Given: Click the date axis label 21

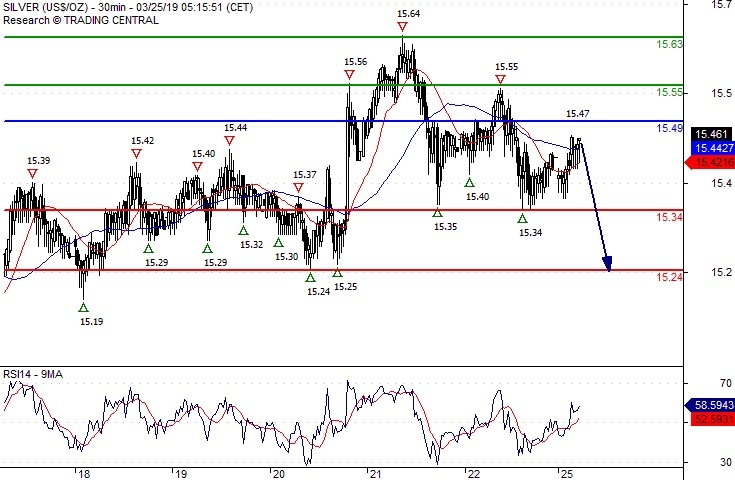Looking at the screenshot, I should [375, 474].
